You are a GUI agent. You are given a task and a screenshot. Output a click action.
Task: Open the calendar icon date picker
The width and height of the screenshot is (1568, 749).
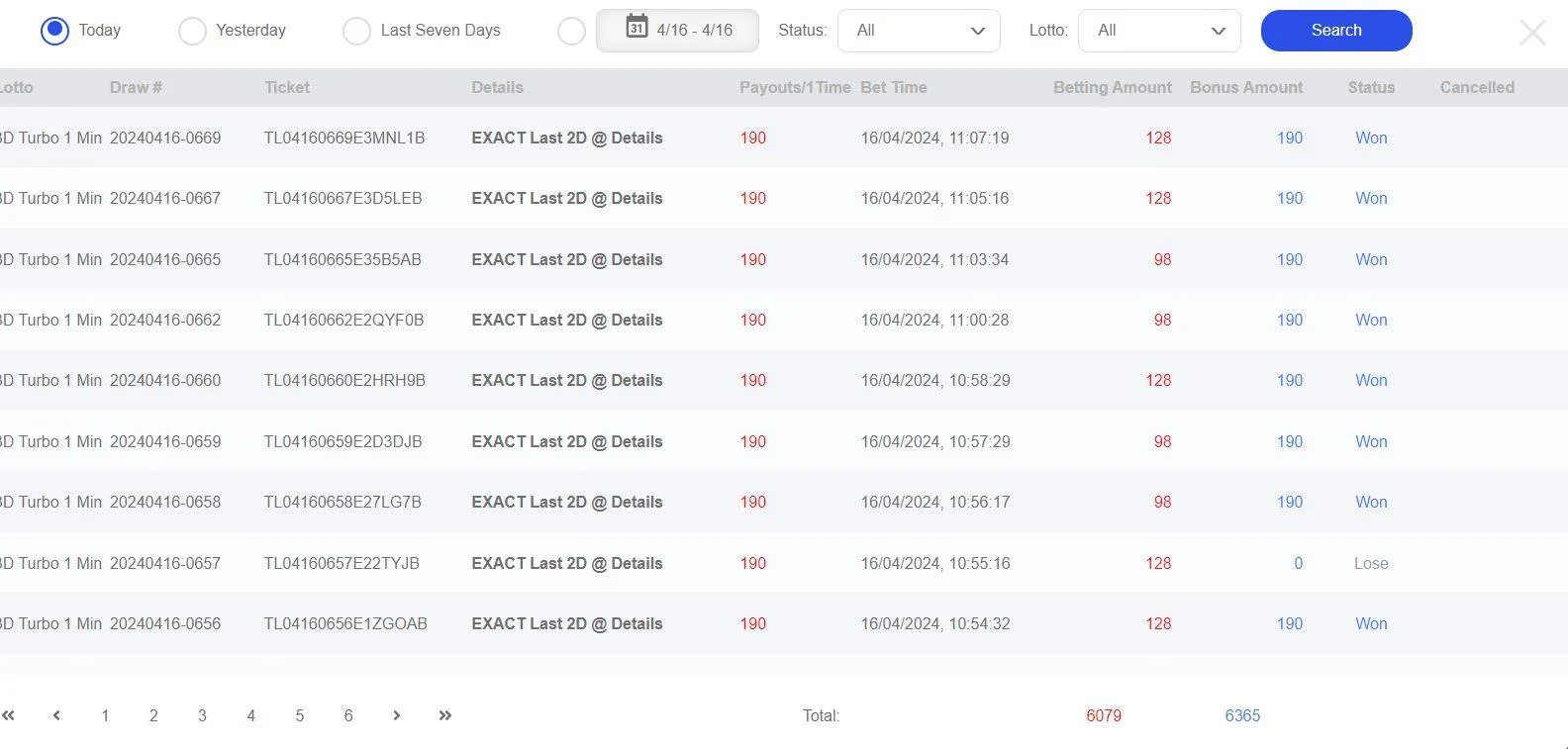tap(637, 27)
